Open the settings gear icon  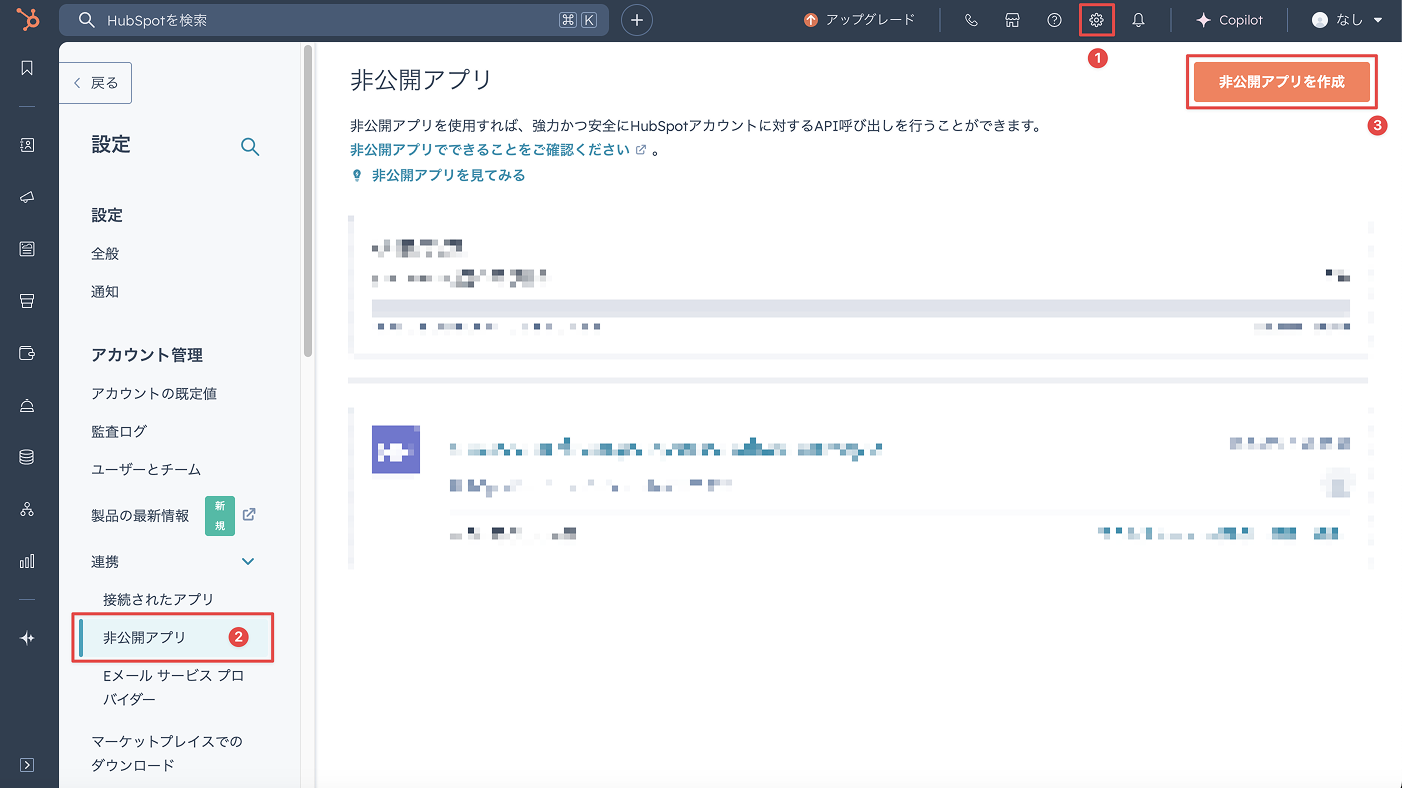(1096, 20)
